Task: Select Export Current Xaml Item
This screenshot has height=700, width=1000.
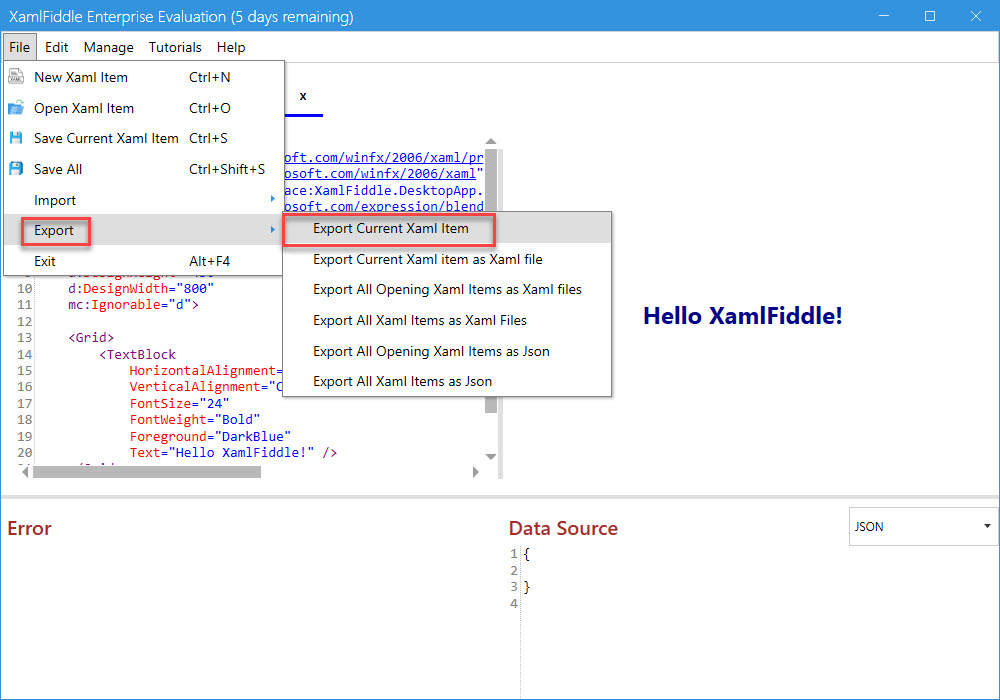Action: (x=446, y=228)
